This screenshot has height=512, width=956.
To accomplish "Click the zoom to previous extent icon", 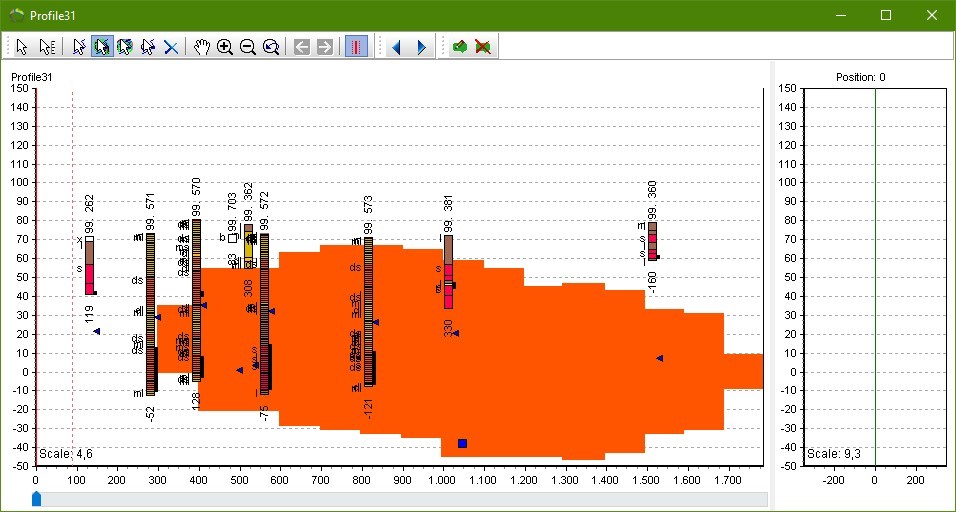I will tap(271, 47).
